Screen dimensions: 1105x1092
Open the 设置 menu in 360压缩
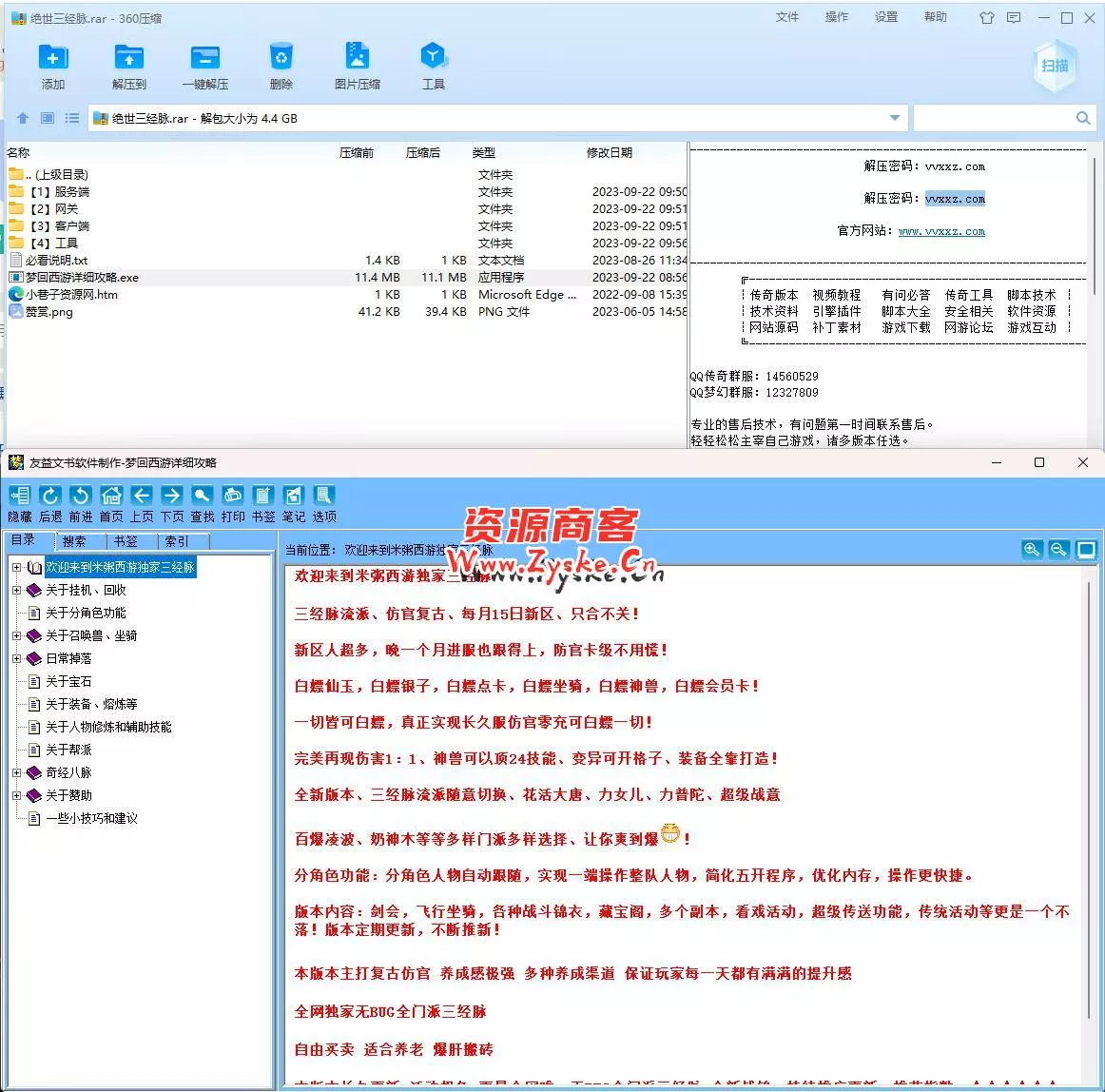click(x=885, y=17)
